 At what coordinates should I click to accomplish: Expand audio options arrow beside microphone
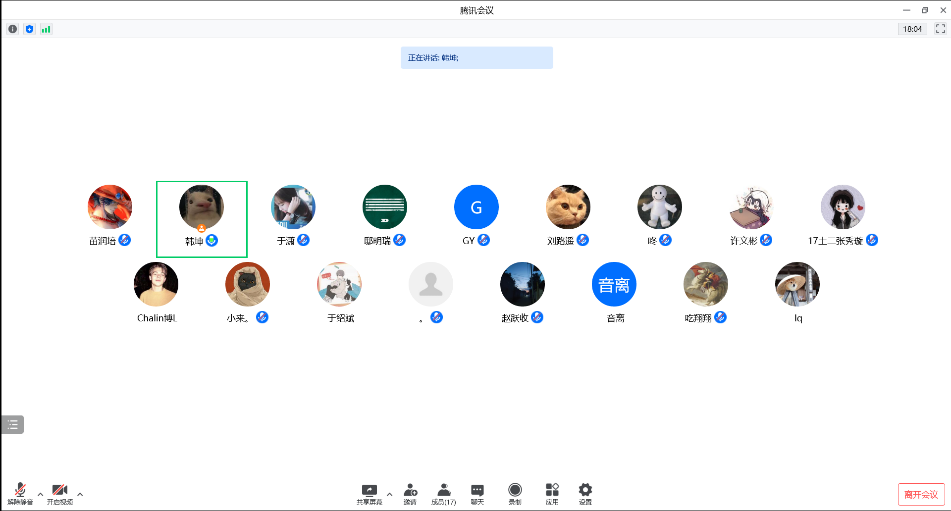click(x=40, y=493)
